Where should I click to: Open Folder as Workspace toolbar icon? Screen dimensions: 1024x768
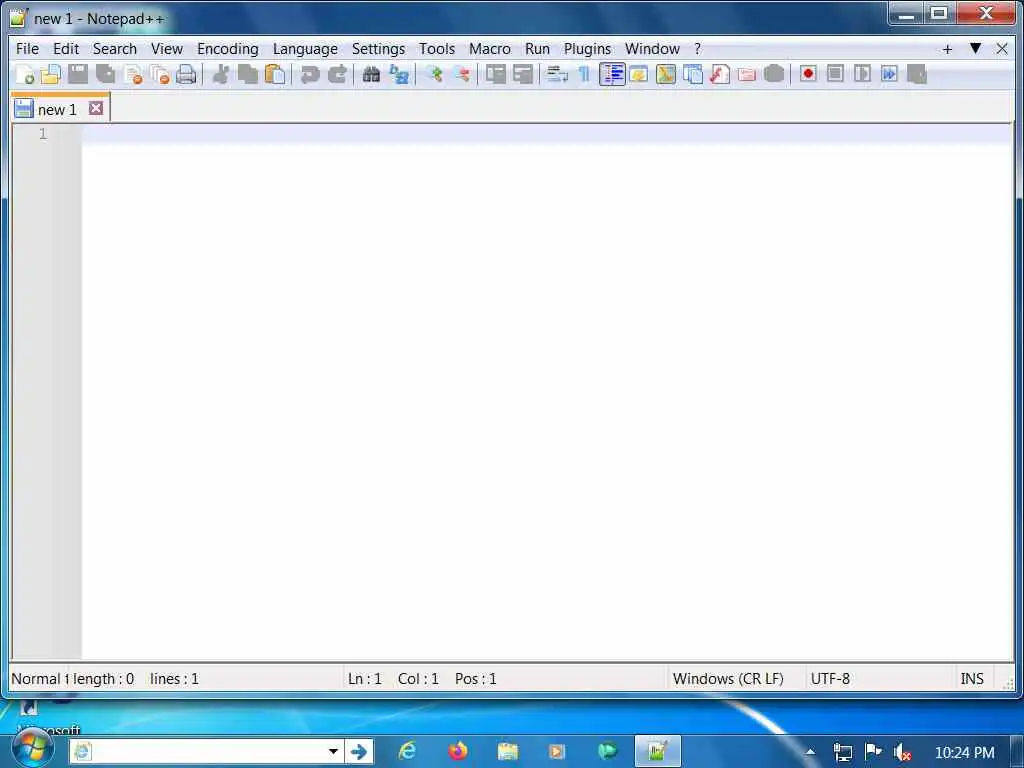point(746,74)
